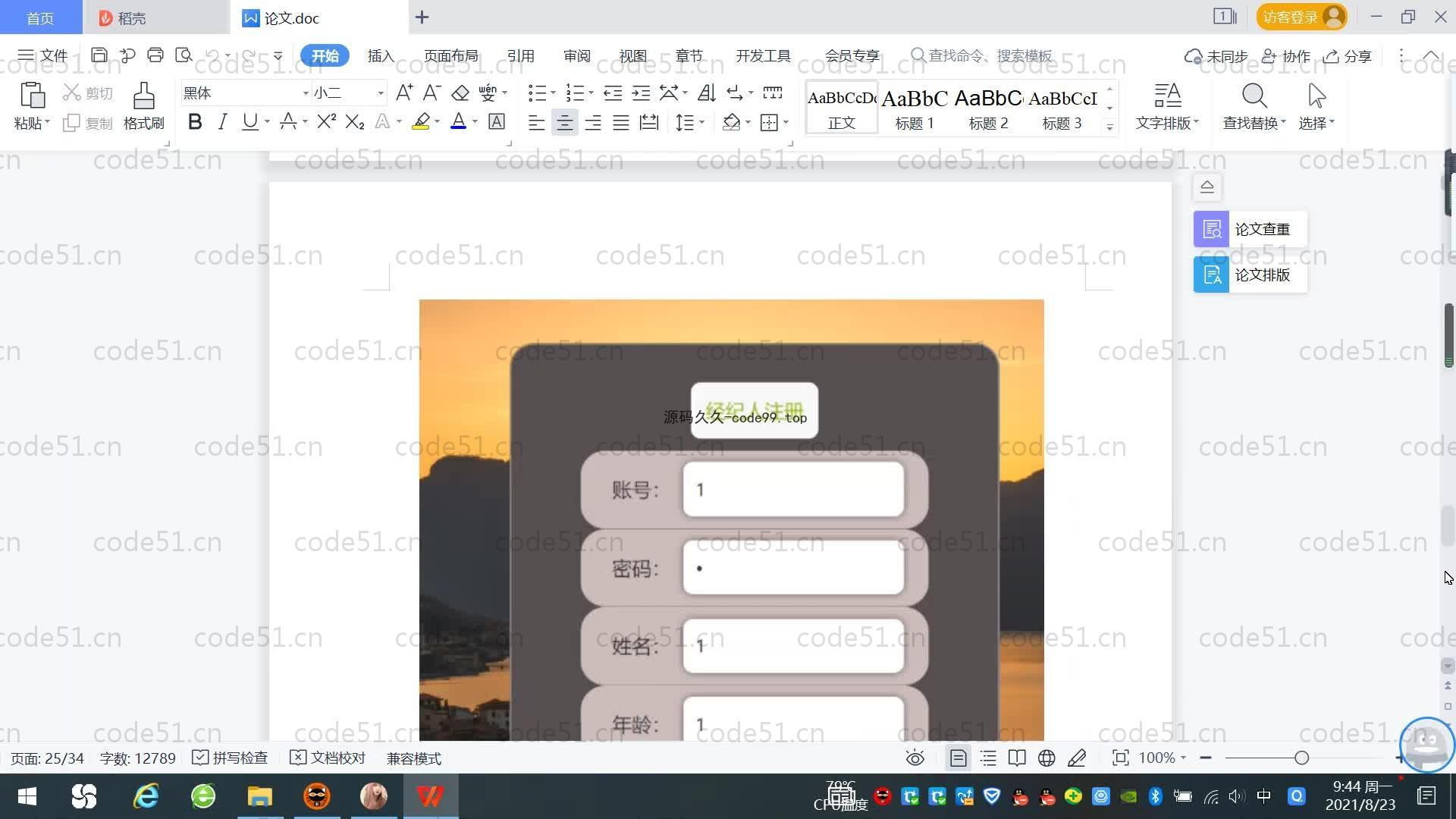Open the 审阅 ribbon tab
This screenshot has height=819, width=1456.
tap(576, 56)
